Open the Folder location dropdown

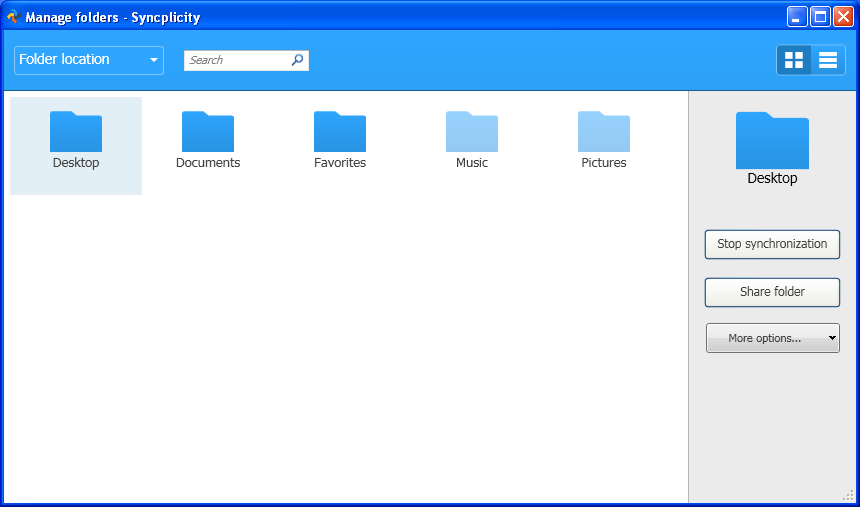click(89, 60)
